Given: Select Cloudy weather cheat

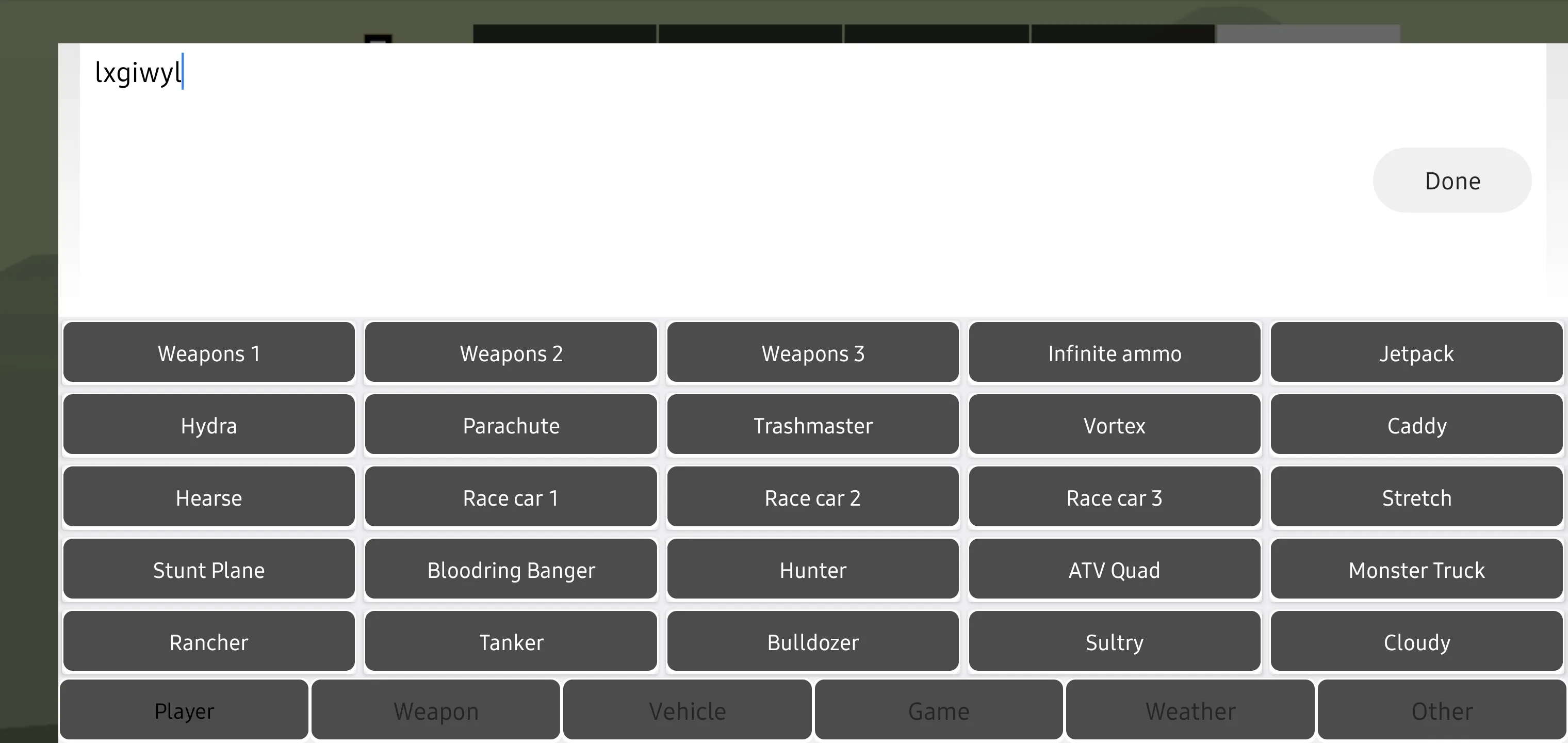Looking at the screenshot, I should 1417,641.
